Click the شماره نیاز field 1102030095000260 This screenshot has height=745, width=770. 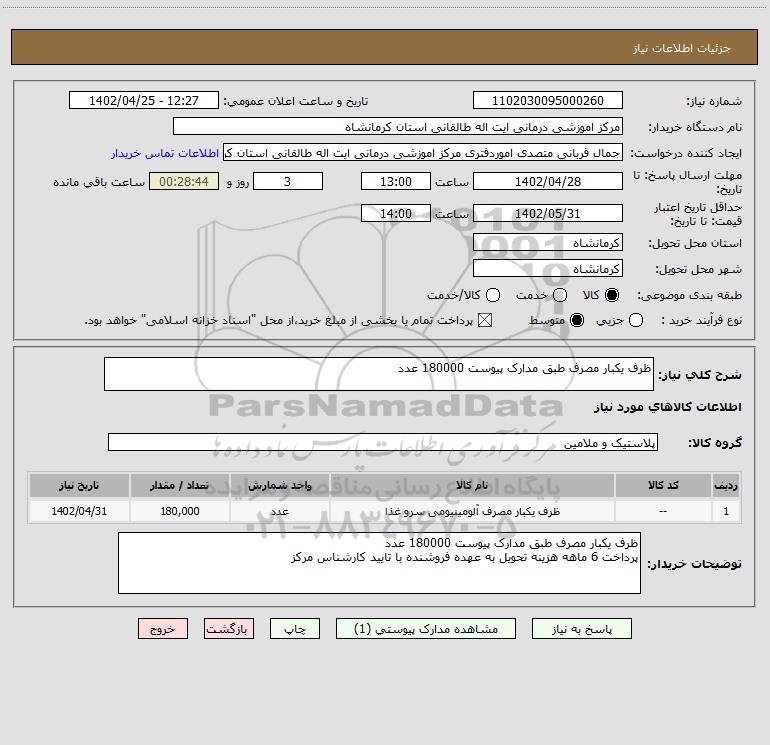548,101
